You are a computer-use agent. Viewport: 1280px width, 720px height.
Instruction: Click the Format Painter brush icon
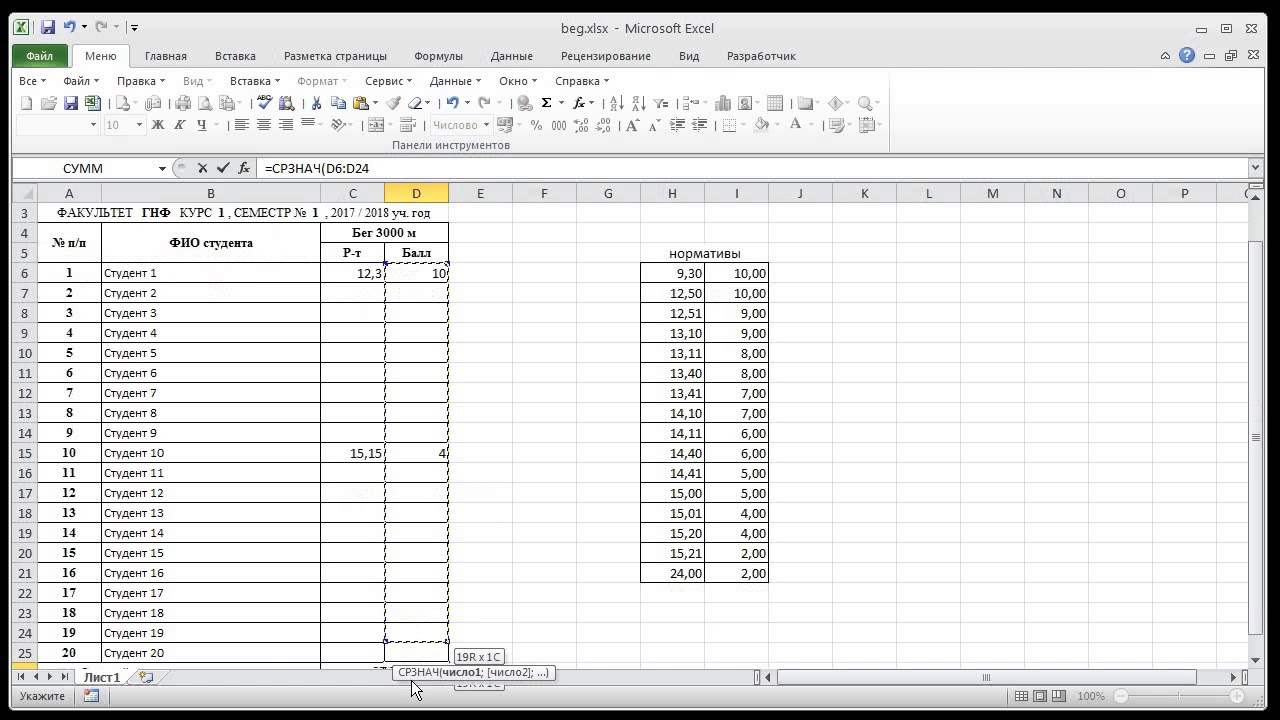coord(393,103)
